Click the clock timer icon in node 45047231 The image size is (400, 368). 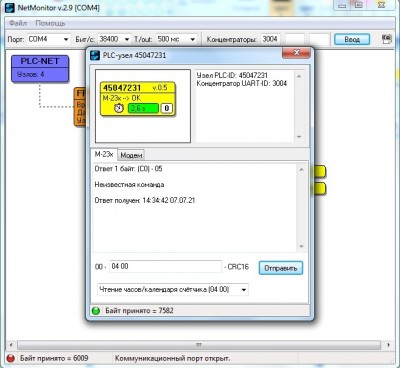coord(119,108)
